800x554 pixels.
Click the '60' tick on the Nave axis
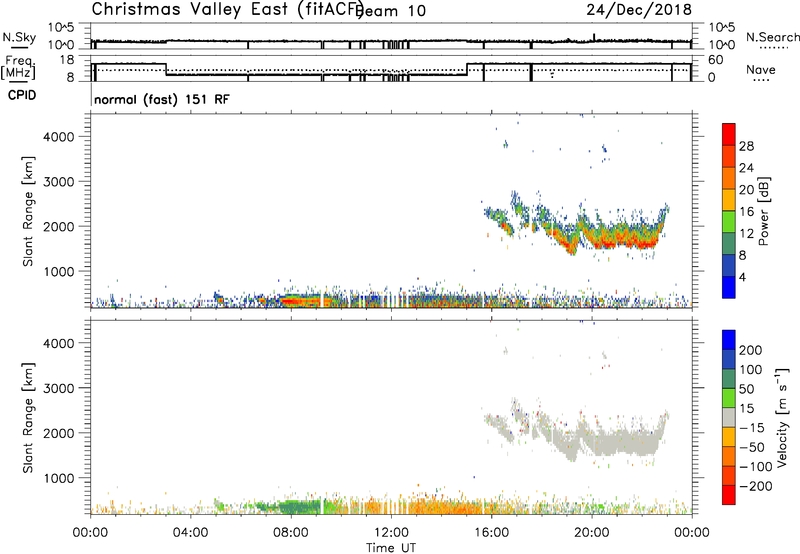[716, 60]
